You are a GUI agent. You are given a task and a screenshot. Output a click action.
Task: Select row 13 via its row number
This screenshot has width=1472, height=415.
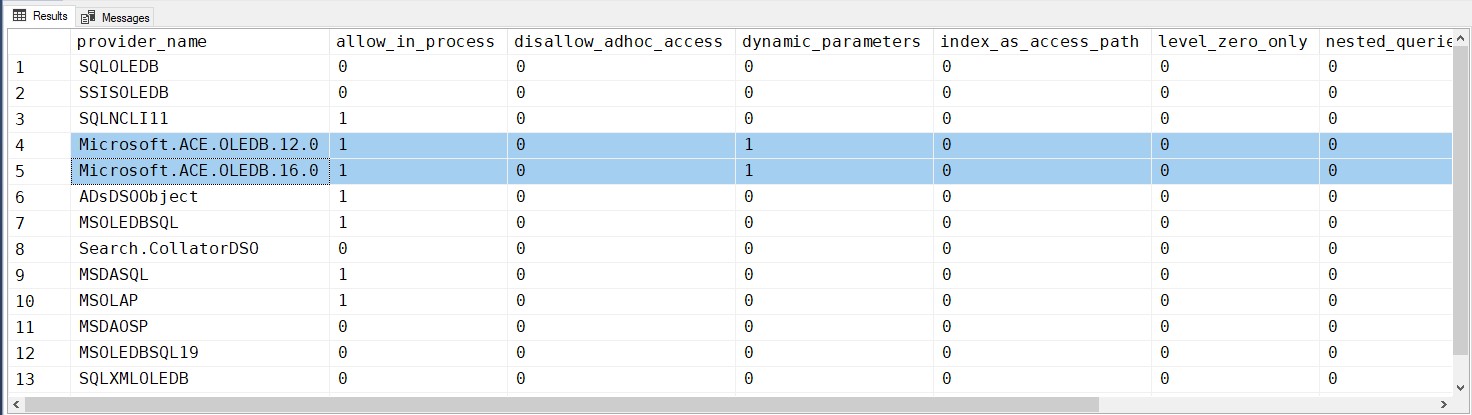[39, 379]
